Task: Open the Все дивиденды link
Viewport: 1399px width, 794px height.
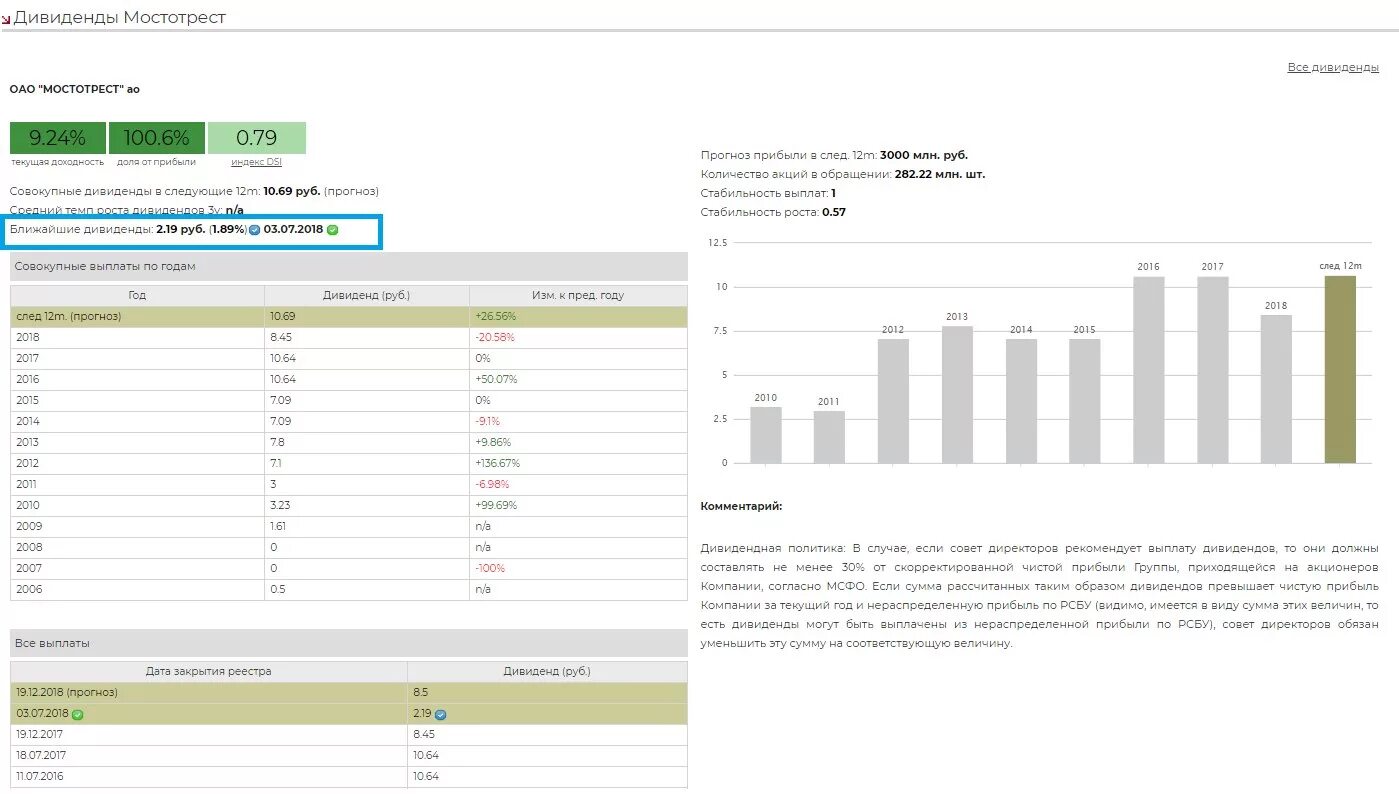Action: (x=1333, y=67)
